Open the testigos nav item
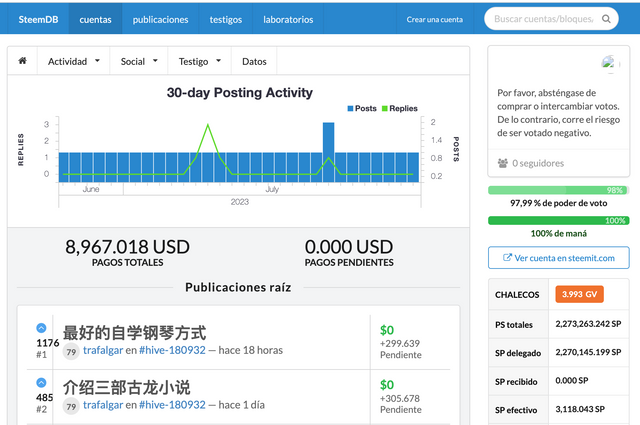The width and height of the screenshot is (640, 425). [226, 19]
